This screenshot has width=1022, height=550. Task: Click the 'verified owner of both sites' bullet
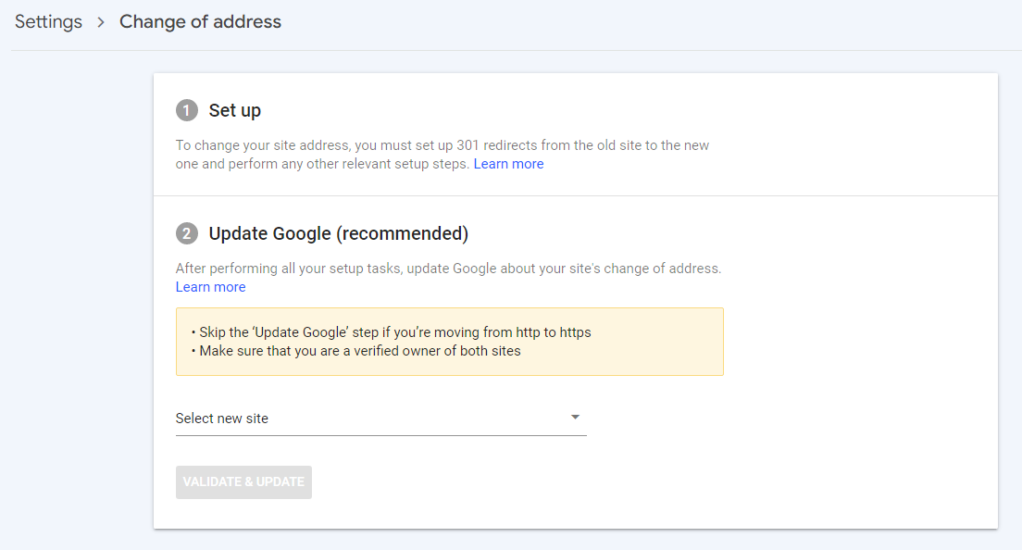(x=355, y=351)
